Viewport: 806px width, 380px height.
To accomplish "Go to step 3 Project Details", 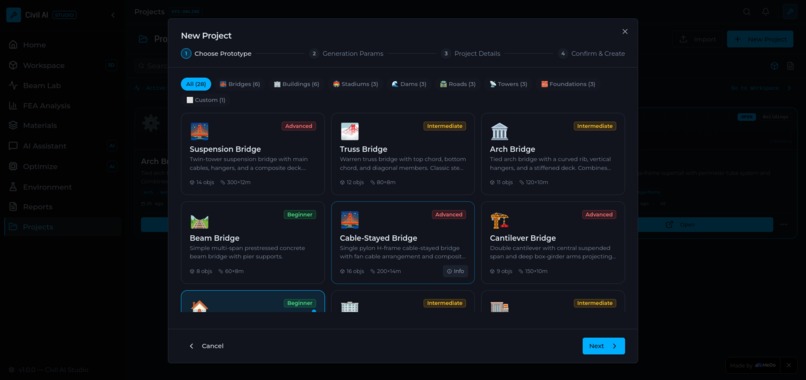I will click(470, 53).
